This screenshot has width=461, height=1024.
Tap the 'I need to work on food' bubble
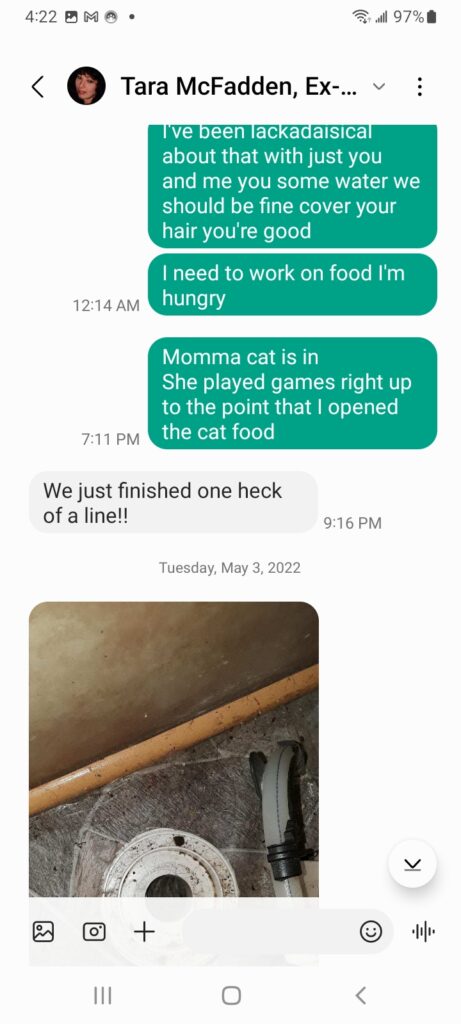293,285
